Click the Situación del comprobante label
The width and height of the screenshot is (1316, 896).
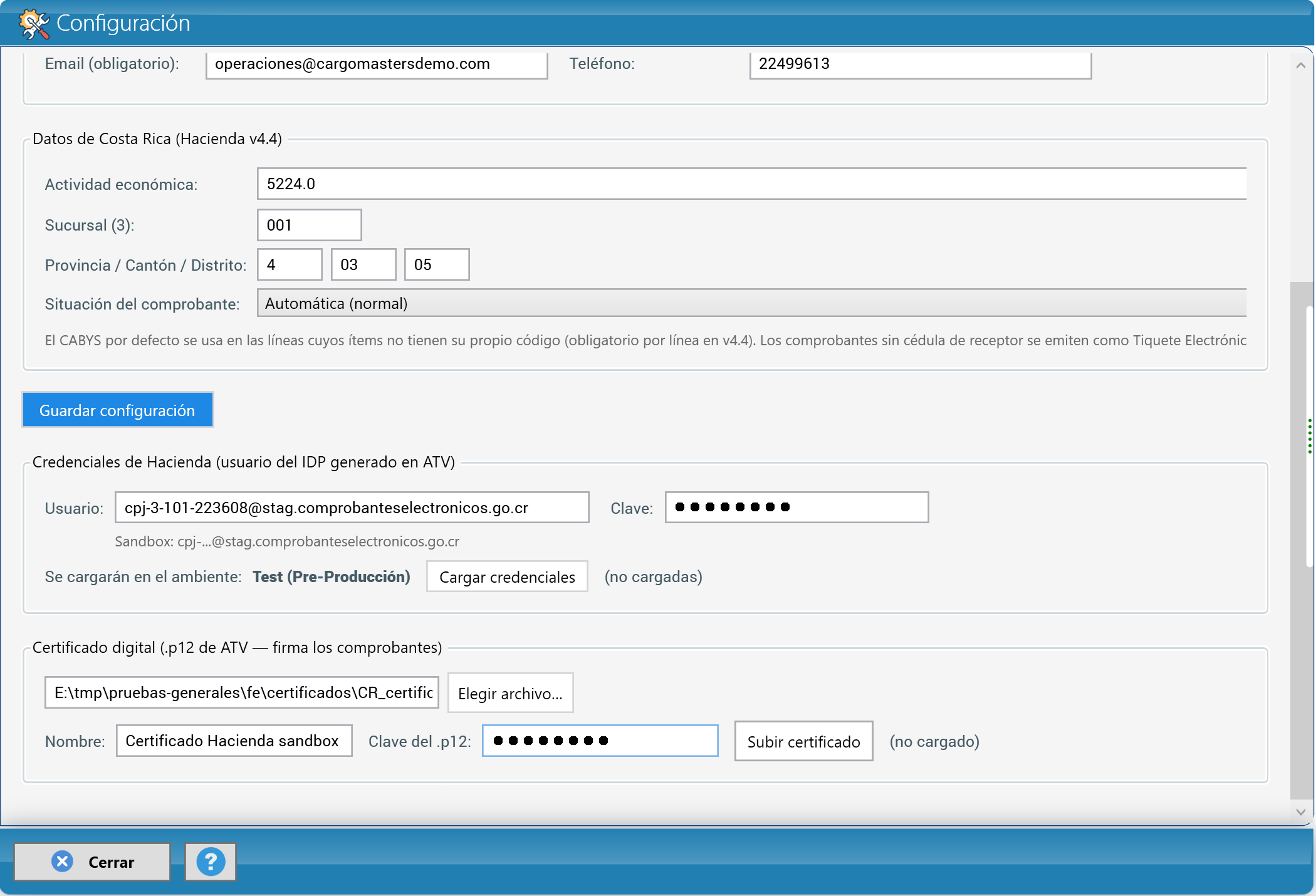pyautogui.click(x=142, y=304)
